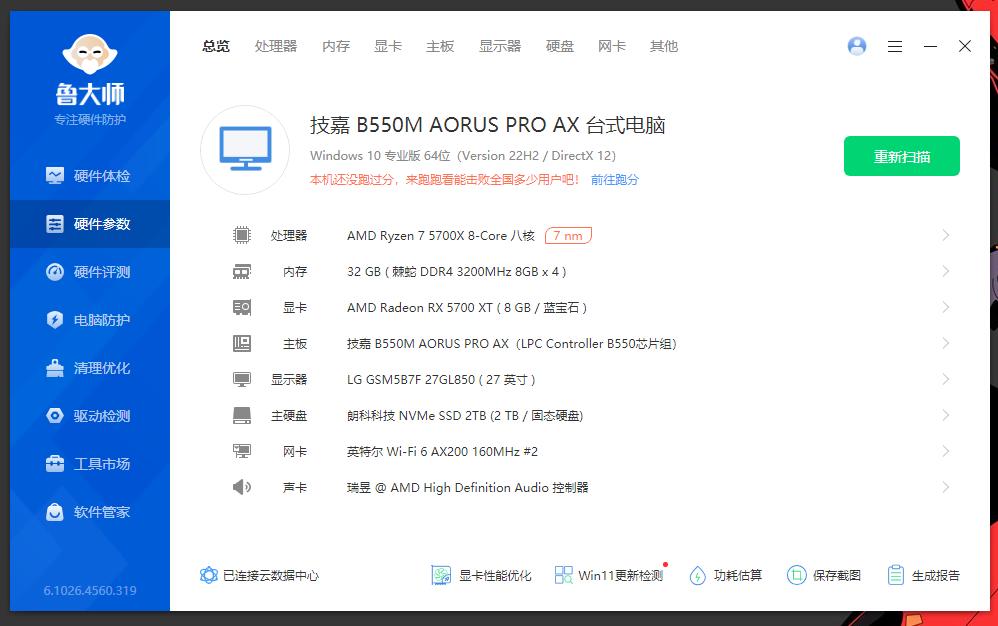Click the LG GSM5B7F 27GL850 text
The image size is (998, 626).
click(441, 380)
